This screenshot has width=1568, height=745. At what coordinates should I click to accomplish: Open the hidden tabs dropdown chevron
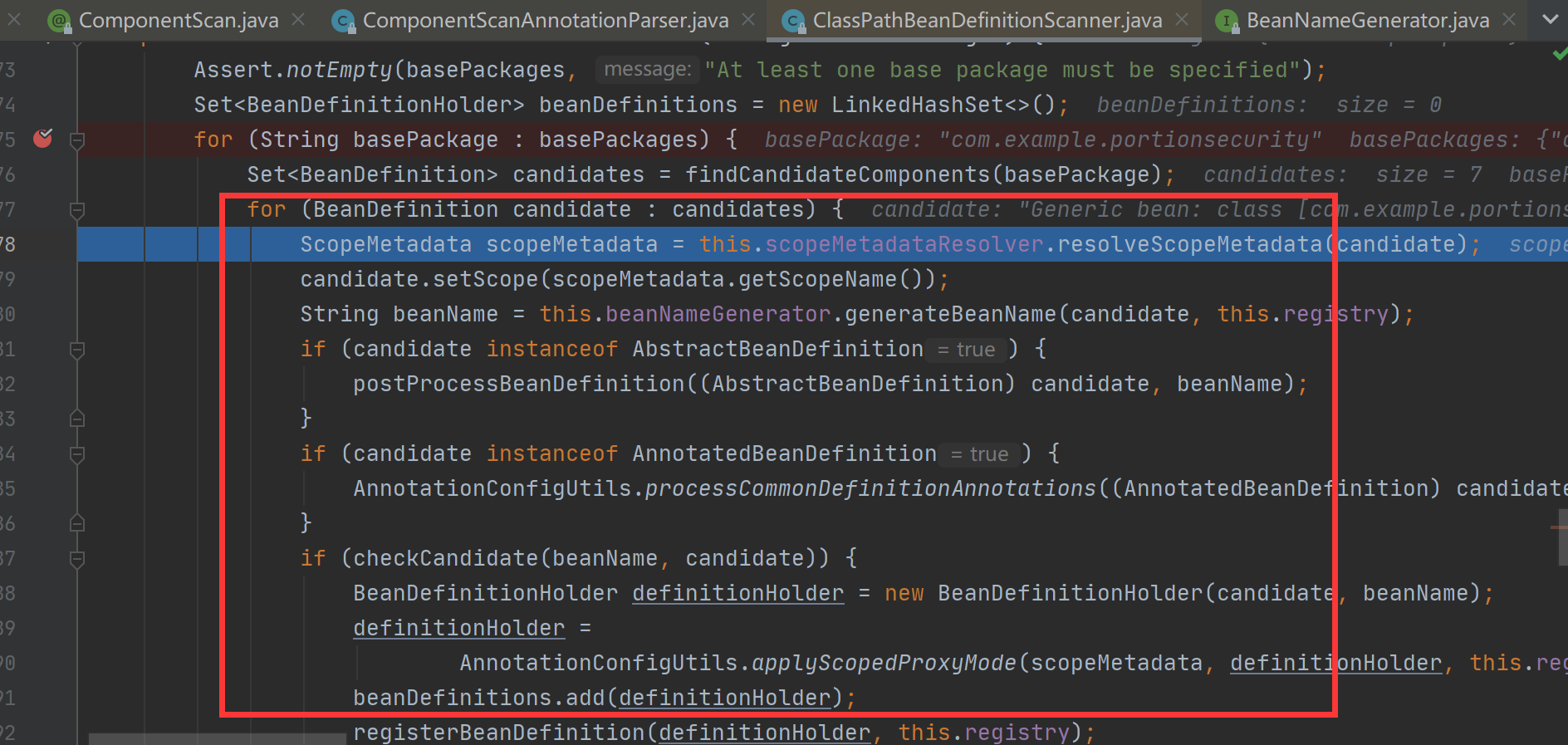tap(1550, 19)
